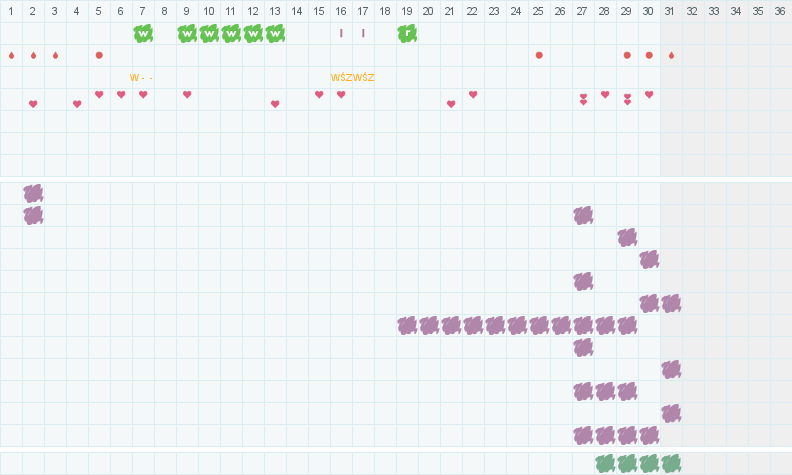This screenshot has width=792, height=475.
Task: Select the red circle on day 5
Action: (x=99, y=55)
